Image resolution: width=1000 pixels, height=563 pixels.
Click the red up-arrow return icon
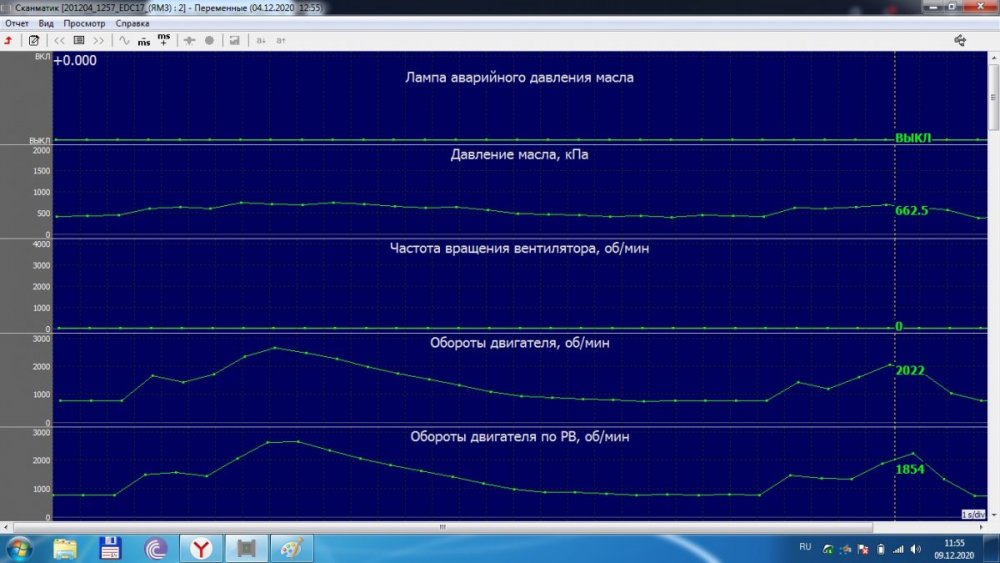[x=9, y=40]
